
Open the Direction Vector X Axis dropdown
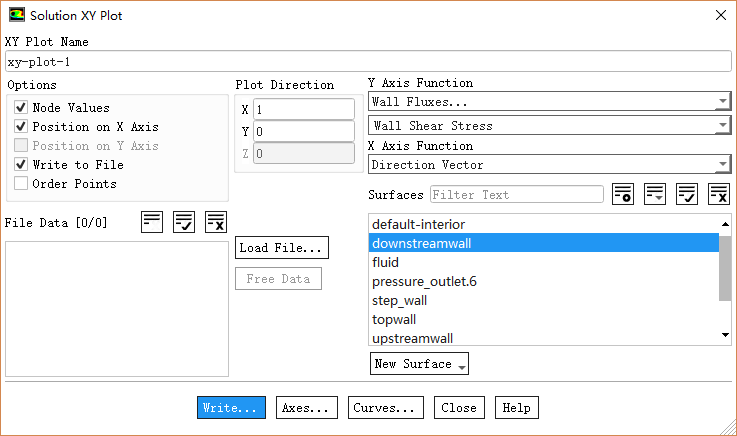(549, 165)
